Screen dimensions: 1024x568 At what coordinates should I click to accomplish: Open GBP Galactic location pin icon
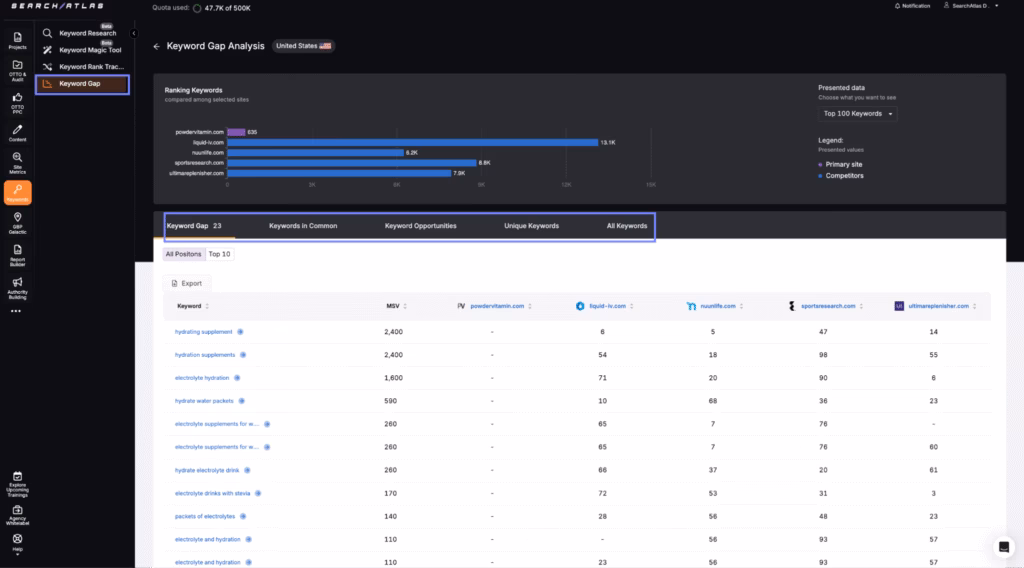pyautogui.click(x=17, y=221)
